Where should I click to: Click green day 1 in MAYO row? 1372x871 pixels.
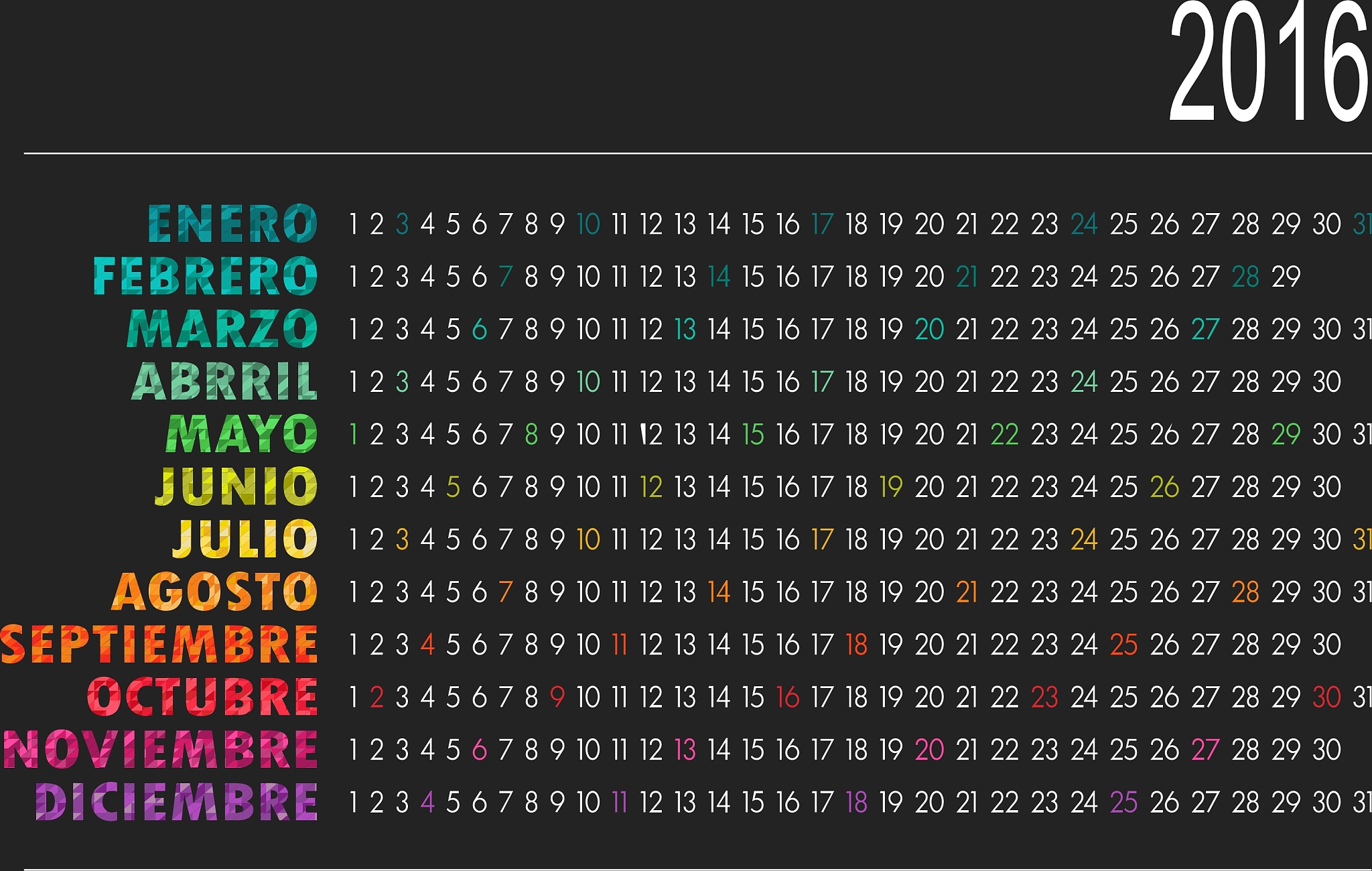coord(353,435)
